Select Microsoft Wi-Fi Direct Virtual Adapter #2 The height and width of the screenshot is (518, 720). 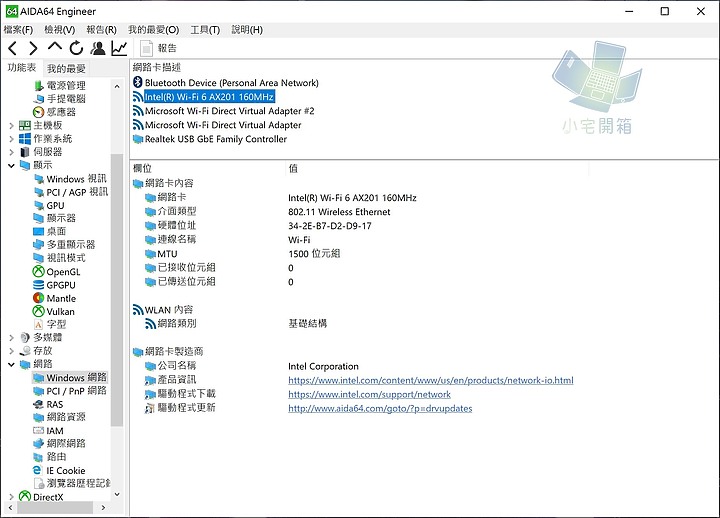230,111
